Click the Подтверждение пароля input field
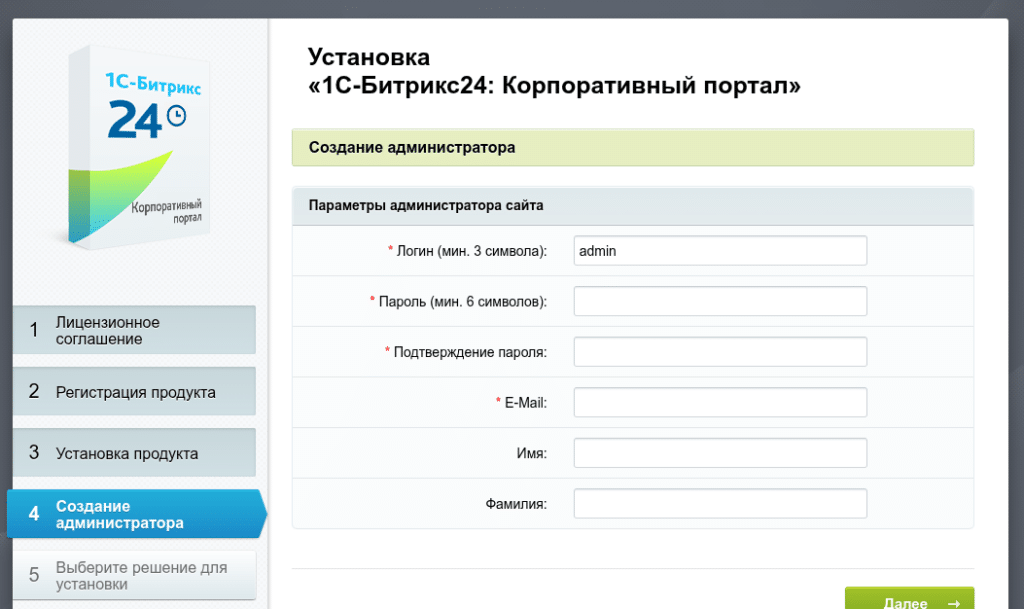 coord(719,351)
